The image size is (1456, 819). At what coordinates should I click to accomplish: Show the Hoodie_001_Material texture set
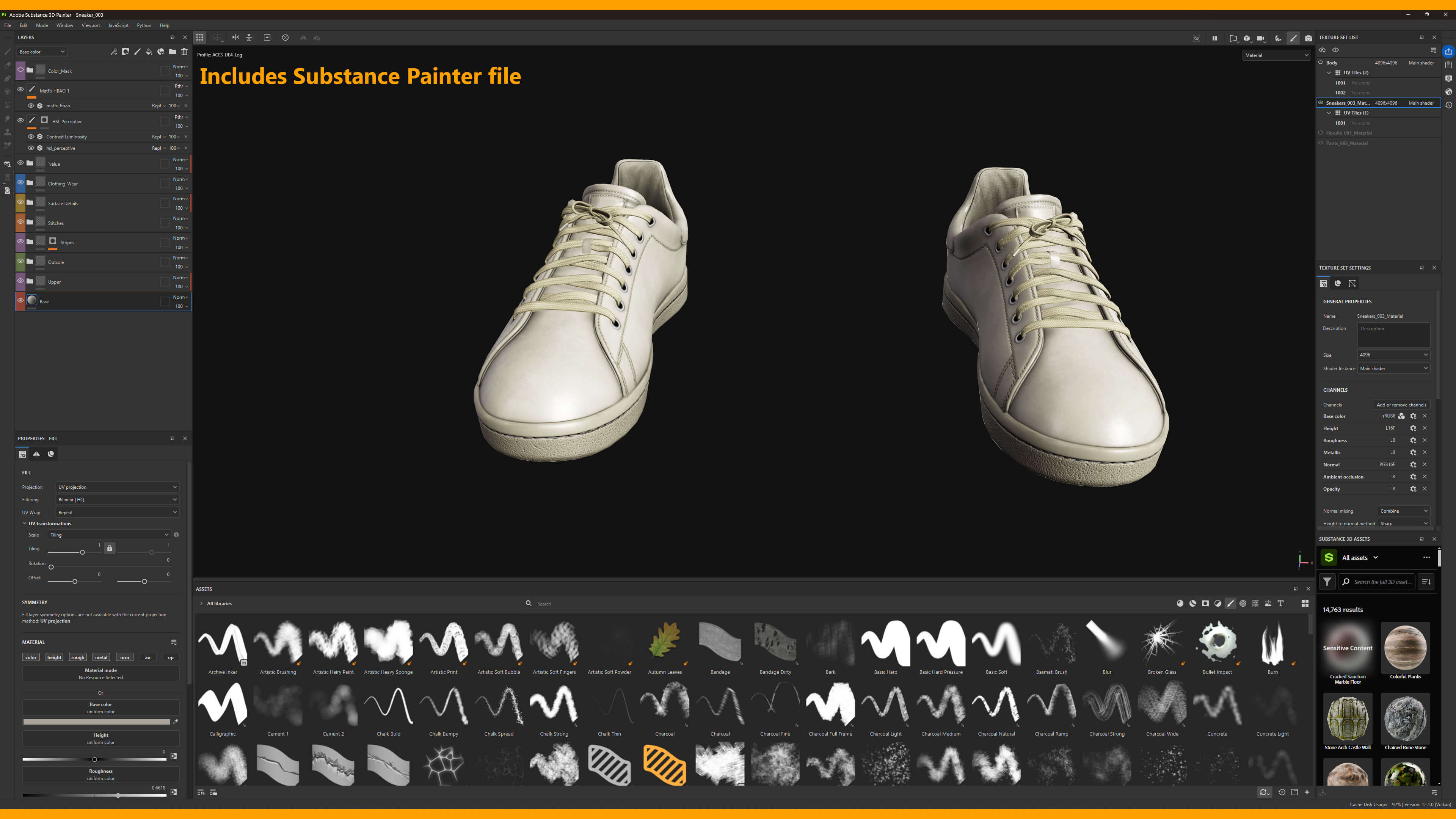[1321, 133]
